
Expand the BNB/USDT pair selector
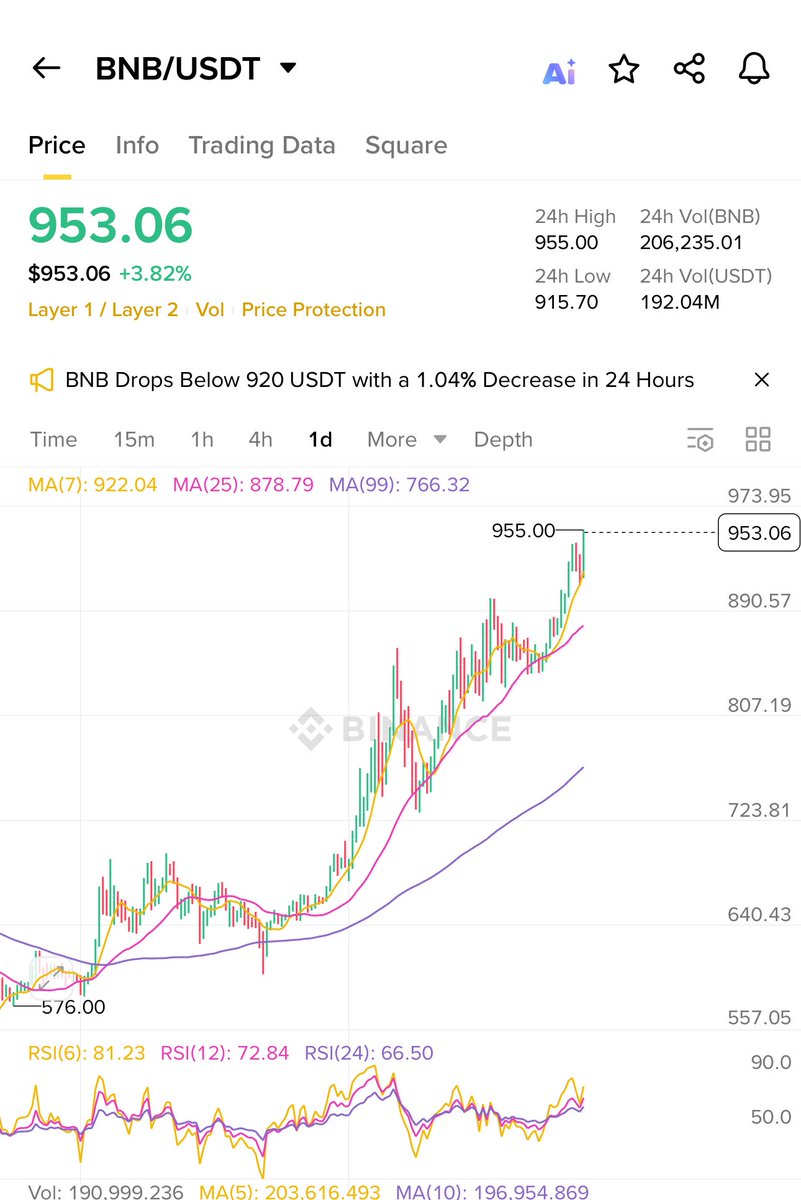[288, 68]
